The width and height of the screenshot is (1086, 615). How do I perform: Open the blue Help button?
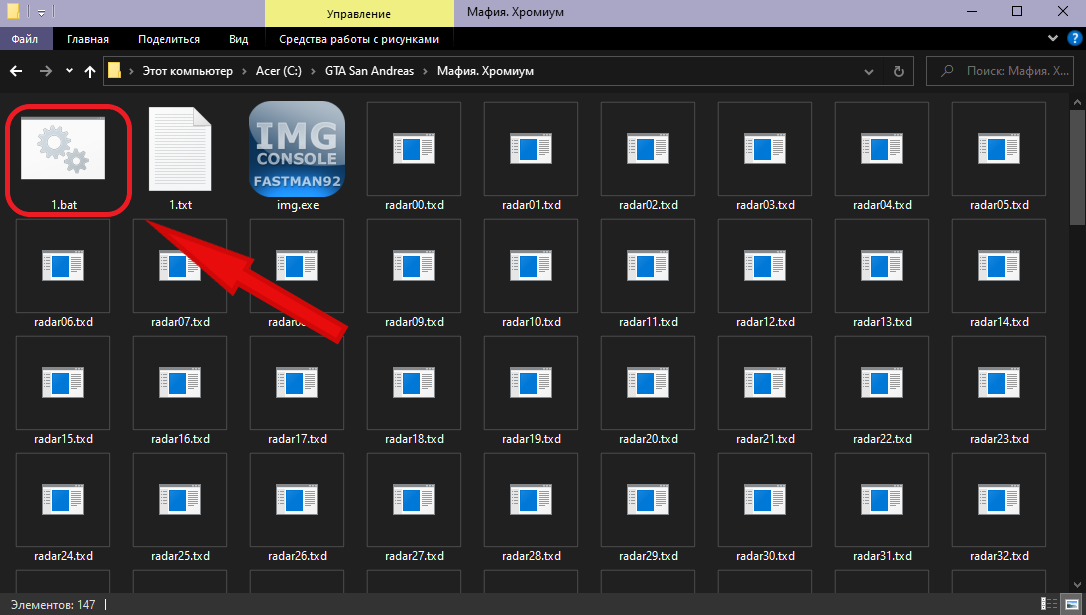click(x=1074, y=39)
